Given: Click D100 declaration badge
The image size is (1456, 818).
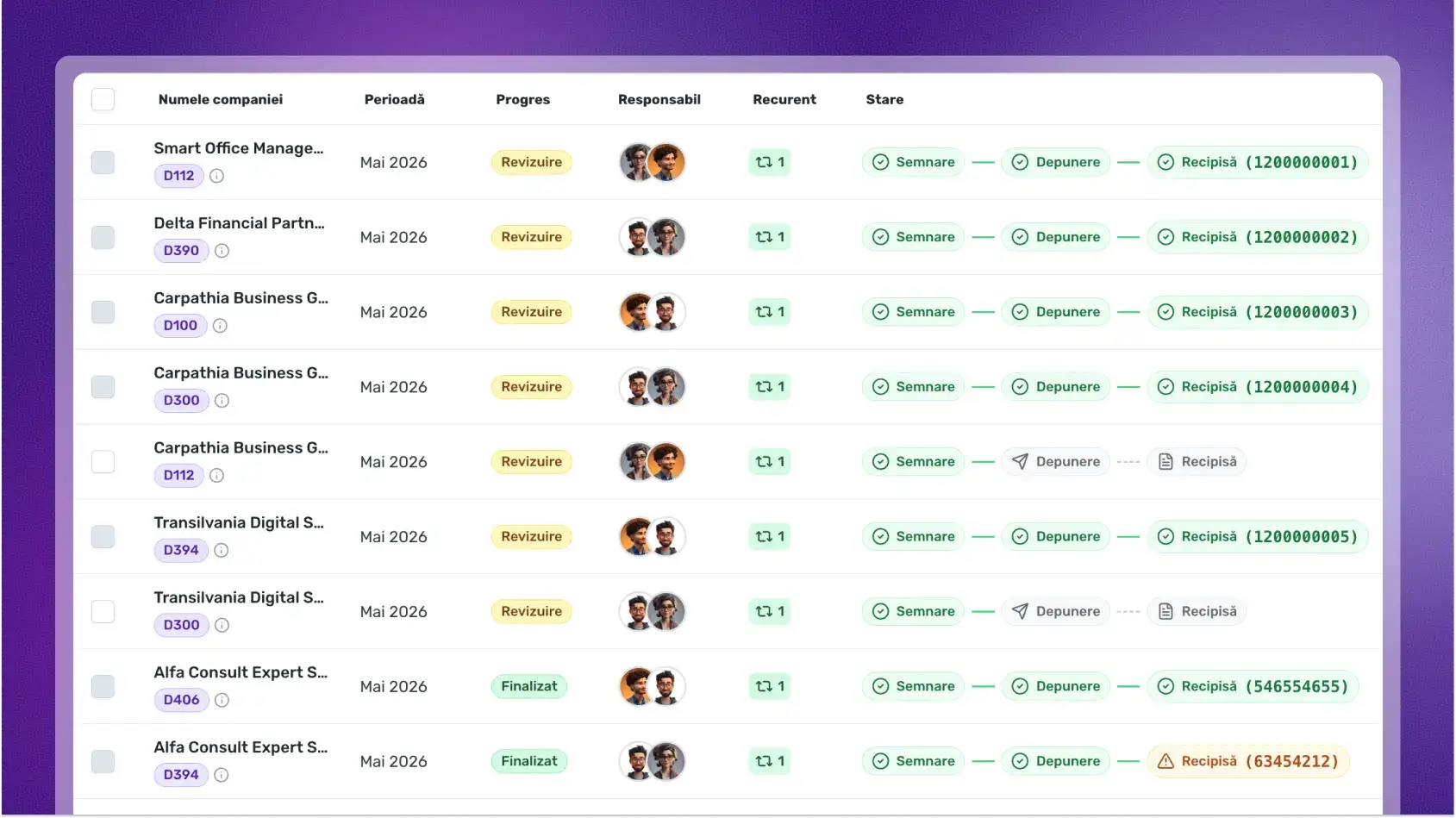Looking at the screenshot, I should (x=180, y=326).
